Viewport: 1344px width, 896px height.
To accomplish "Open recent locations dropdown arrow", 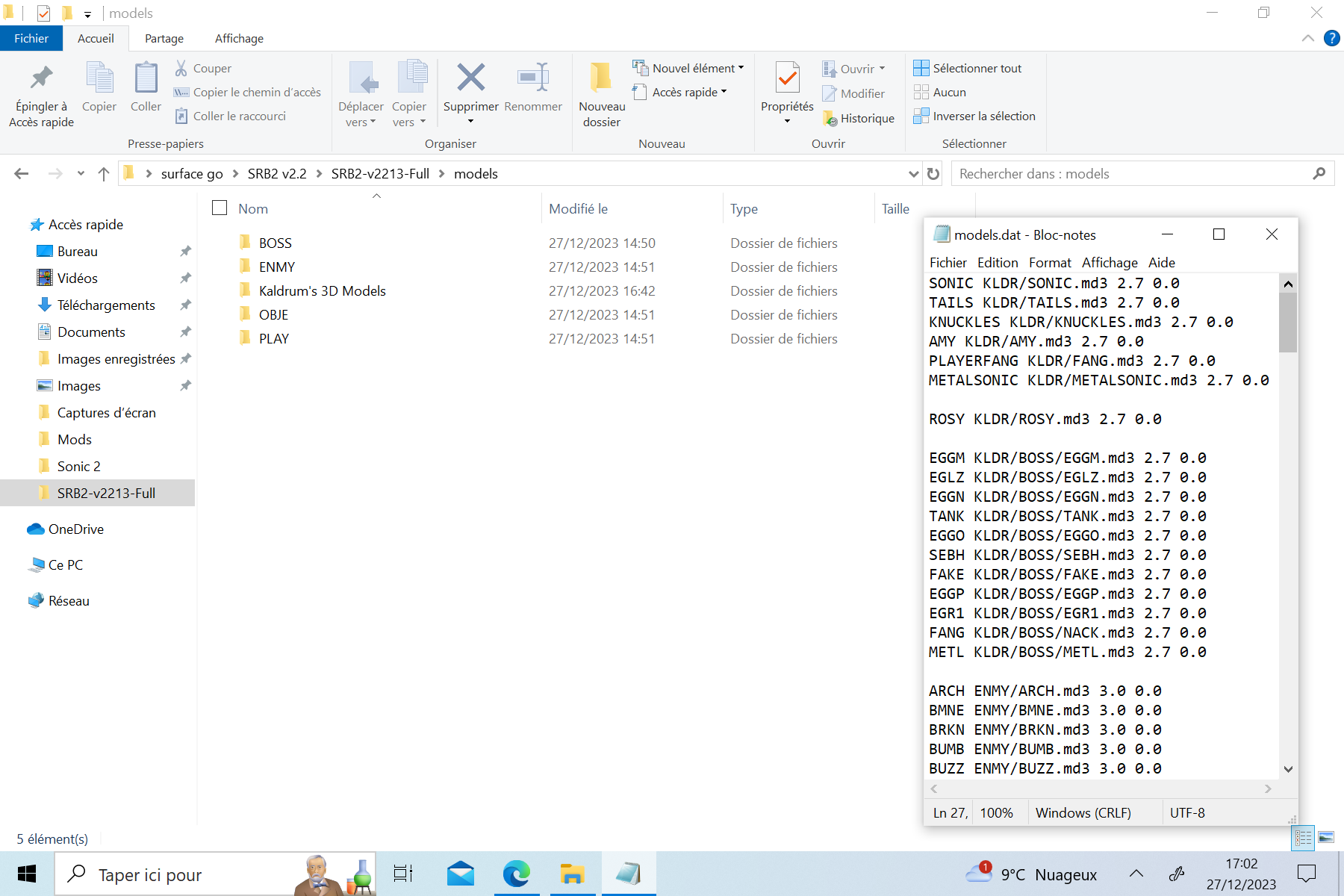I will pos(81,173).
